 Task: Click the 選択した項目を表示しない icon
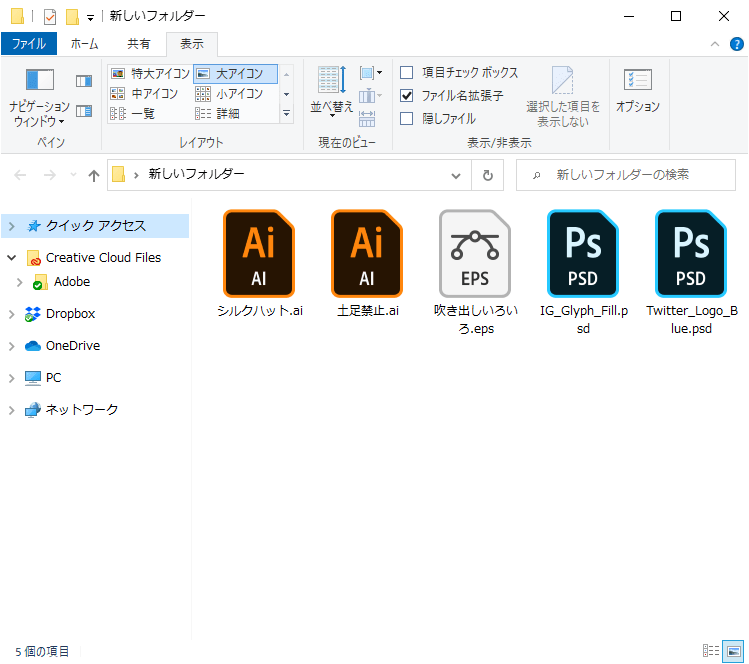(563, 80)
